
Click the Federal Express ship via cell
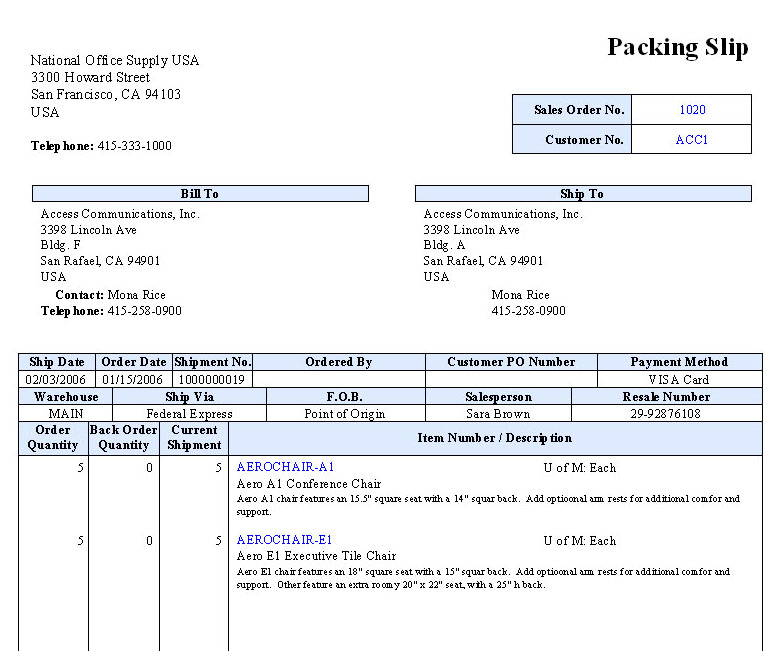point(189,414)
